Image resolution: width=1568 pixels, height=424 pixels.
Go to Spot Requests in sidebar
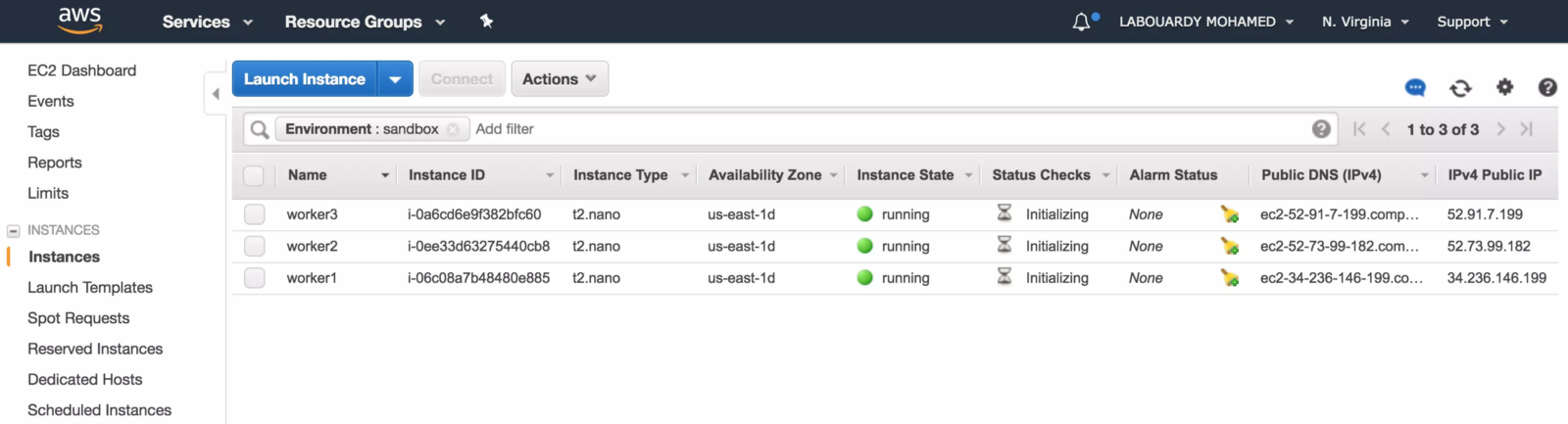click(x=78, y=318)
